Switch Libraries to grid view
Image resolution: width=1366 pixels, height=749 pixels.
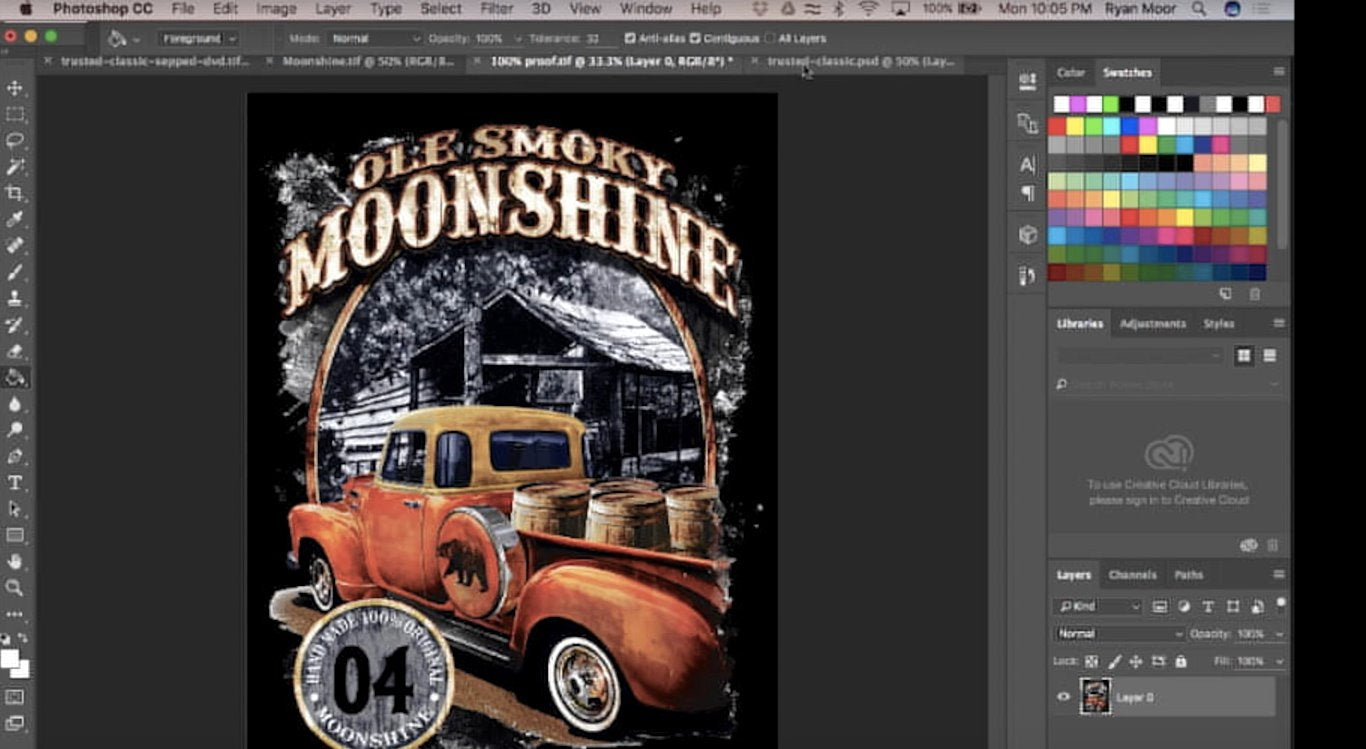(x=1244, y=355)
